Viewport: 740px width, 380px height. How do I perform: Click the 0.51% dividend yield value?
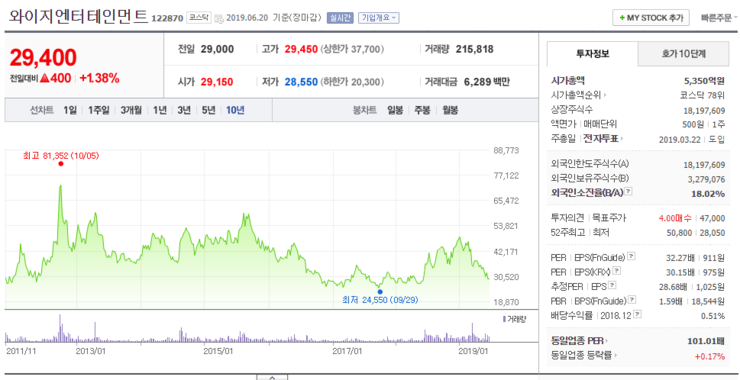714,315
